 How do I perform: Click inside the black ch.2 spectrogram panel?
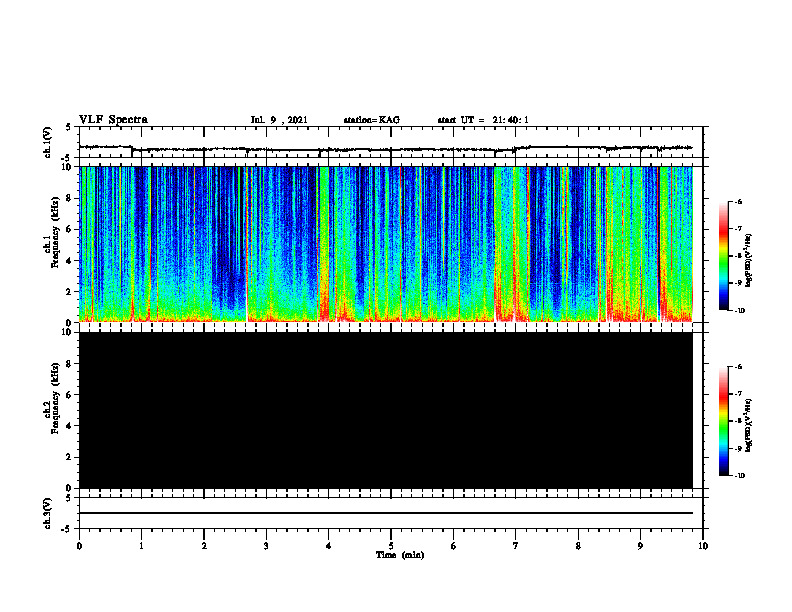coord(386,410)
